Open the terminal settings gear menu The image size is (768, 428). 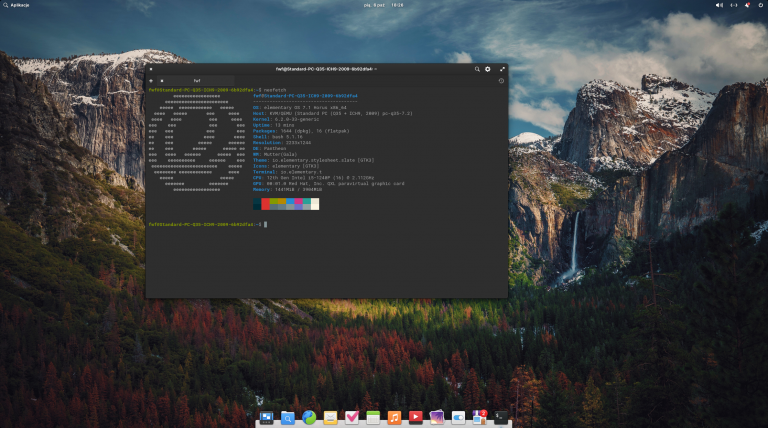488,69
